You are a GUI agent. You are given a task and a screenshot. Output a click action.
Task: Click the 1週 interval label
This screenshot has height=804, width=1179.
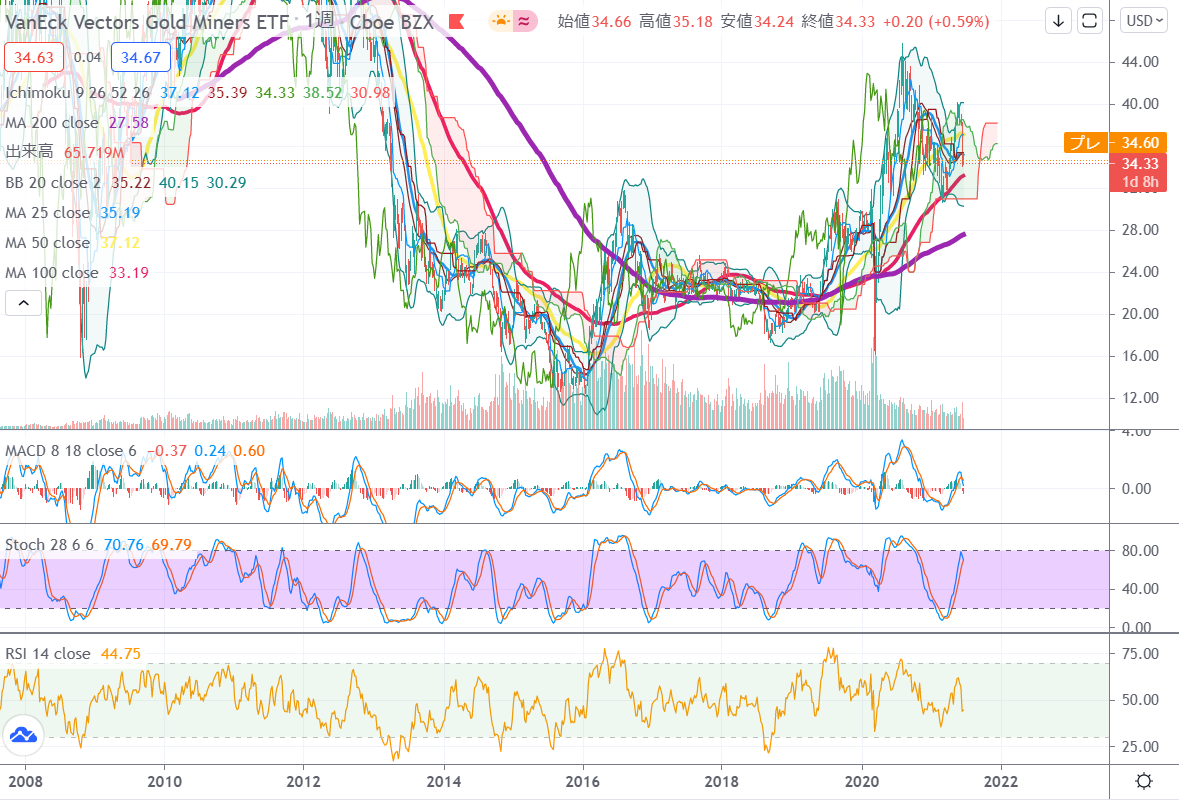coord(320,20)
